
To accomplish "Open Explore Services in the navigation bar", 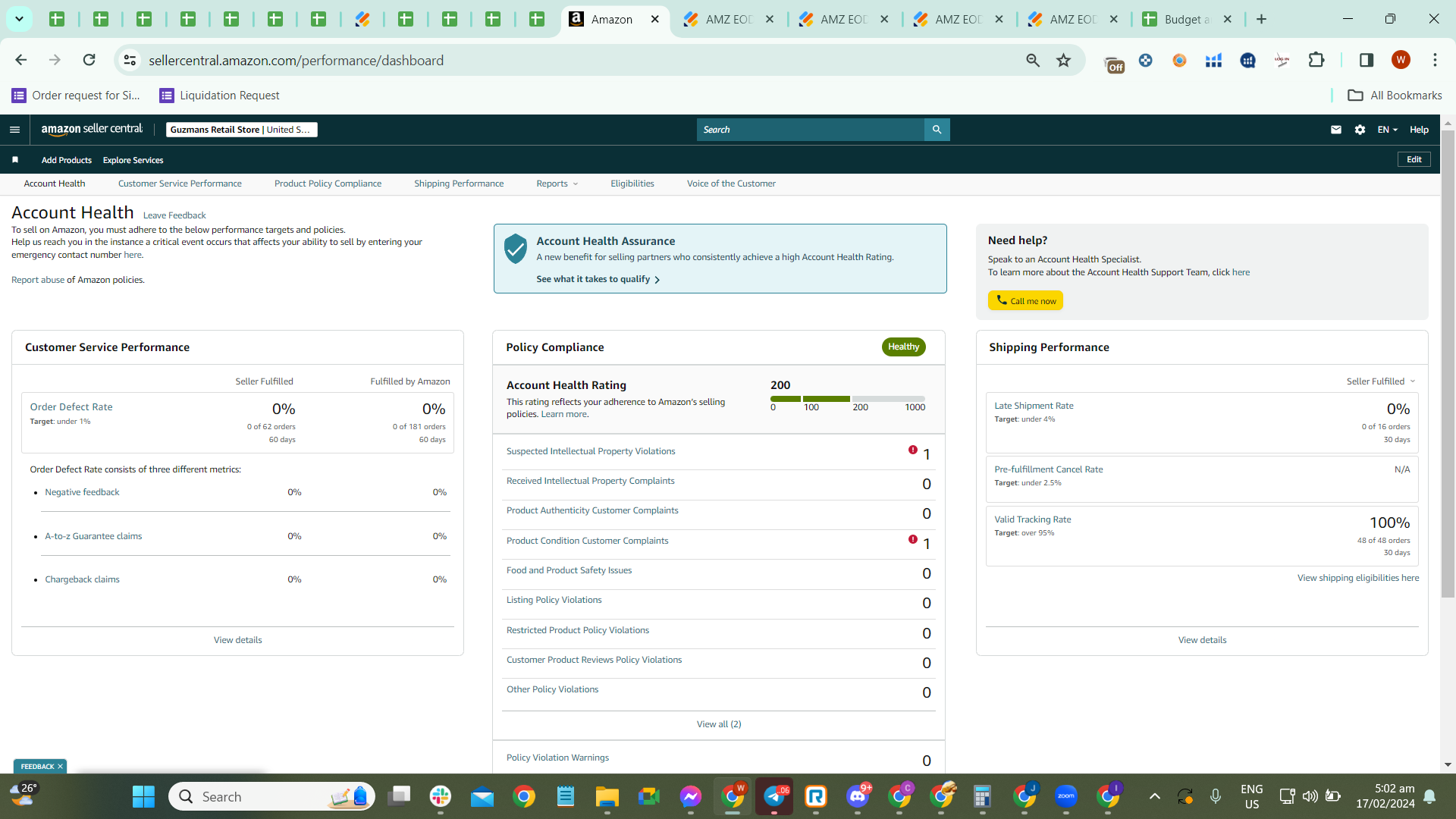I will [133, 160].
